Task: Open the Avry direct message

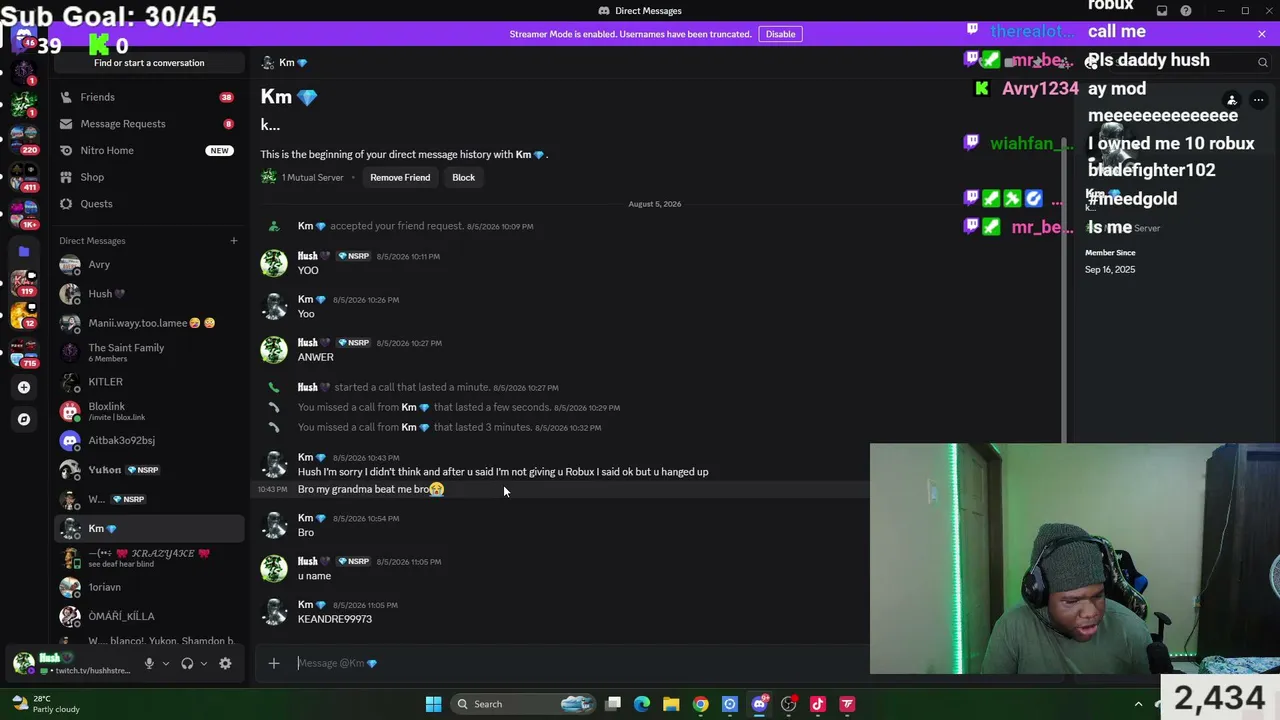Action: (148, 265)
